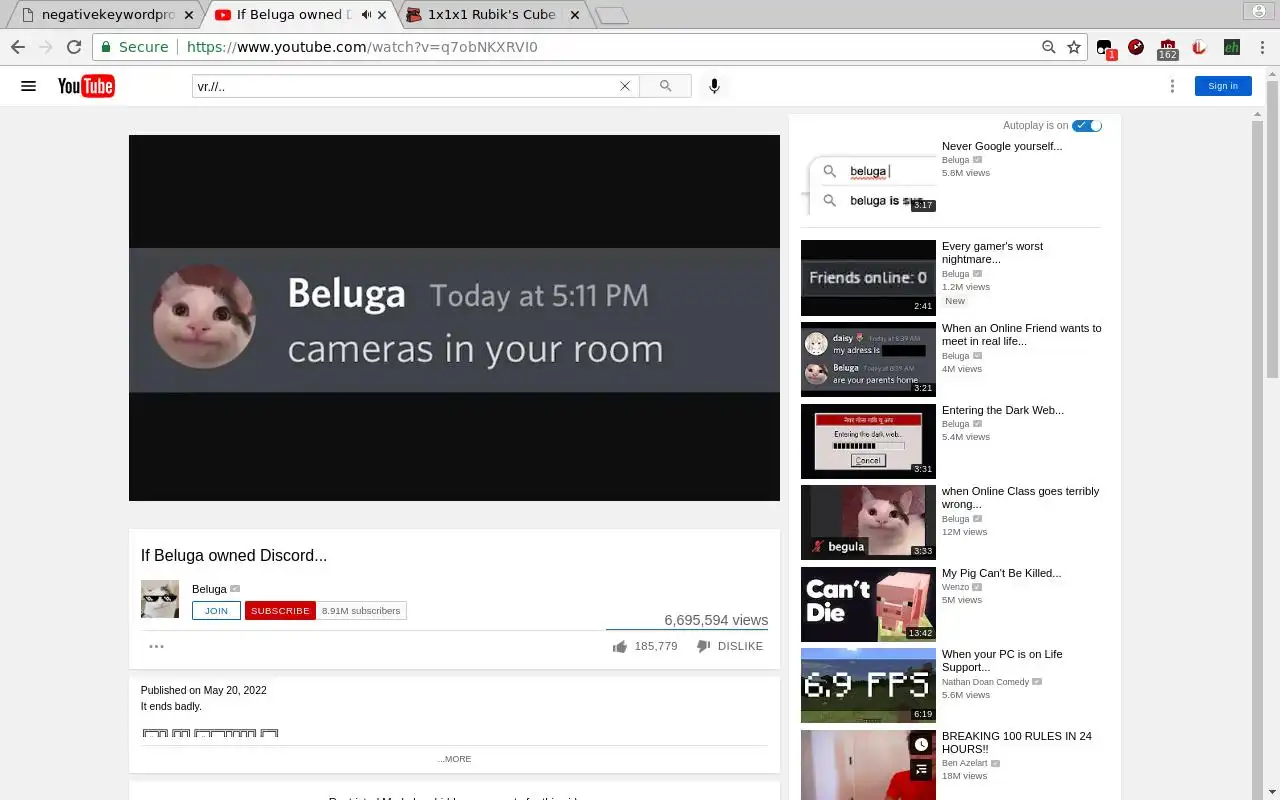1280x800 pixels.
Task: Click the page vertical scrollbar
Action: pyautogui.click(x=1272, y=433)
